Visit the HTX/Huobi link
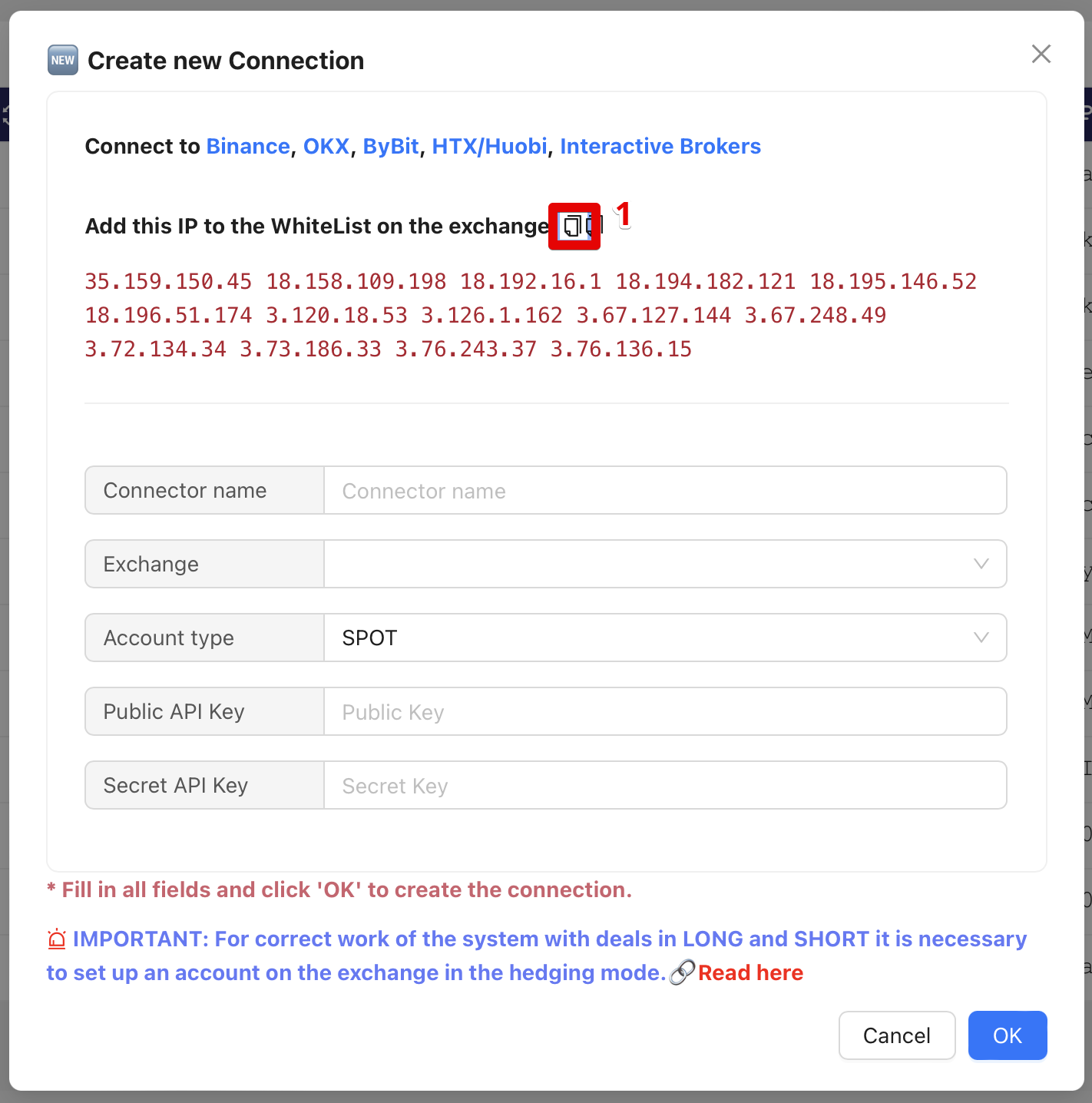 (x=489, y=146)
